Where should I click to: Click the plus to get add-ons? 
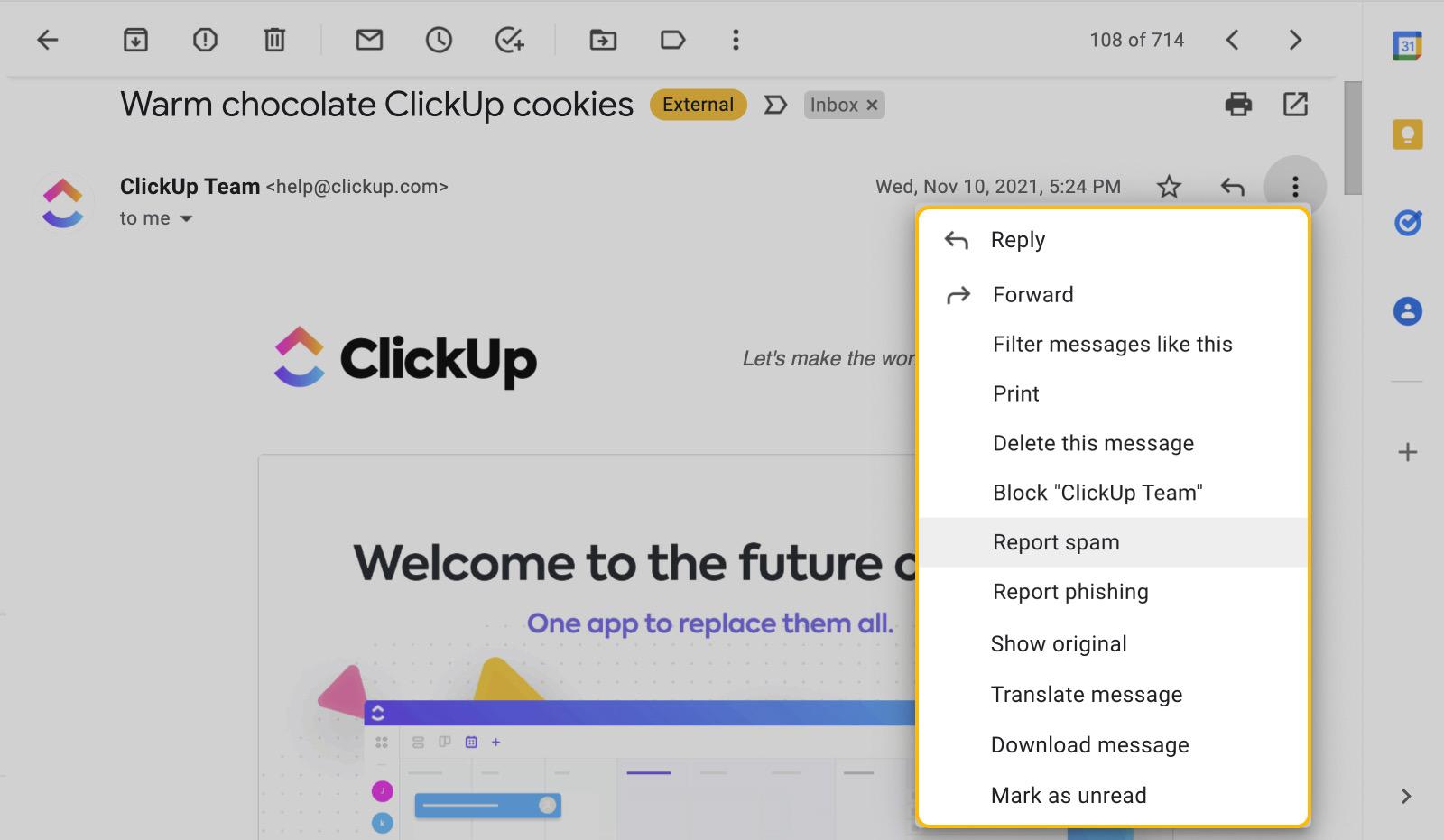tap(1407, 452)
